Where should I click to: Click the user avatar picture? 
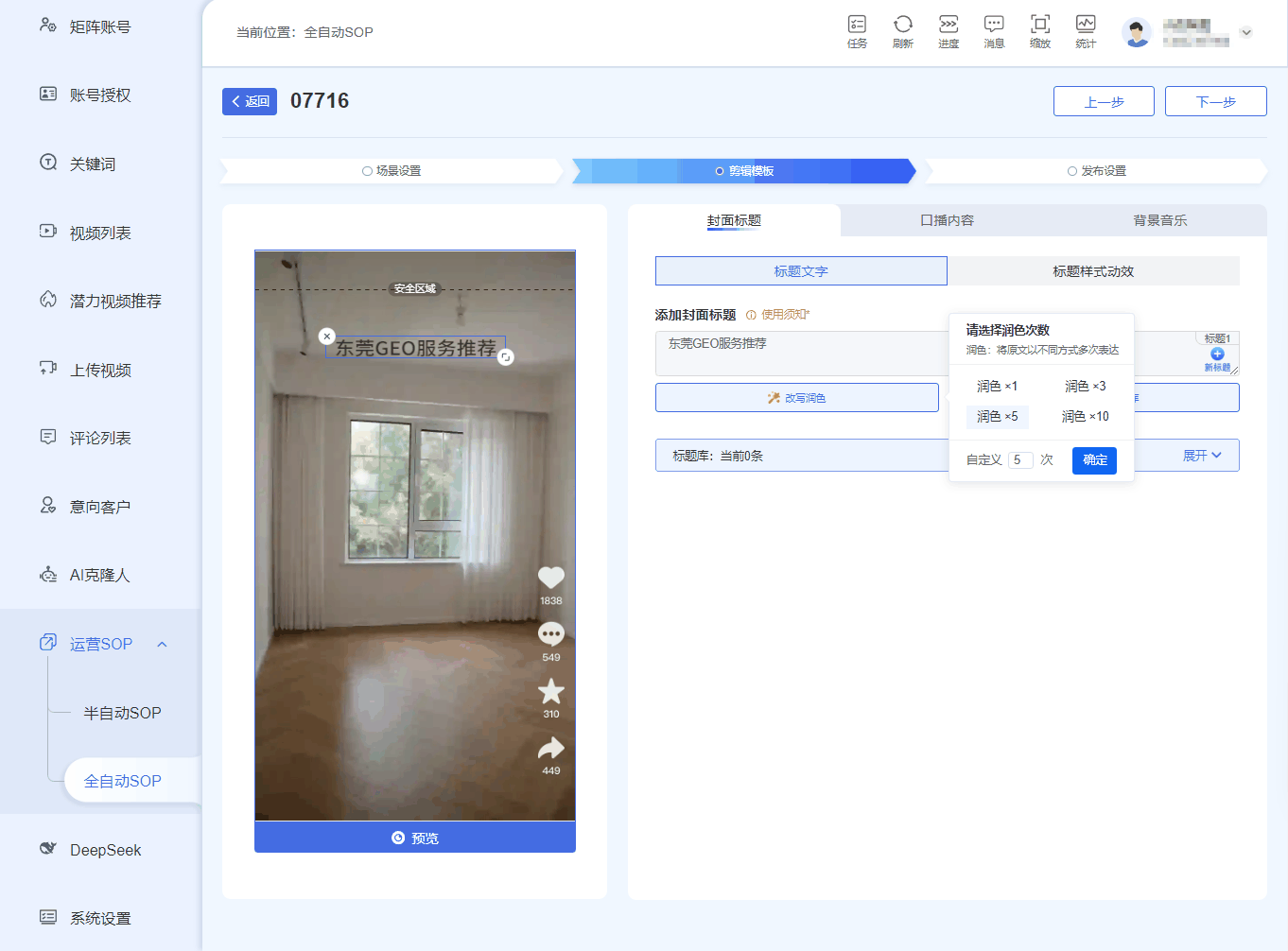[x=1137, y=32]
